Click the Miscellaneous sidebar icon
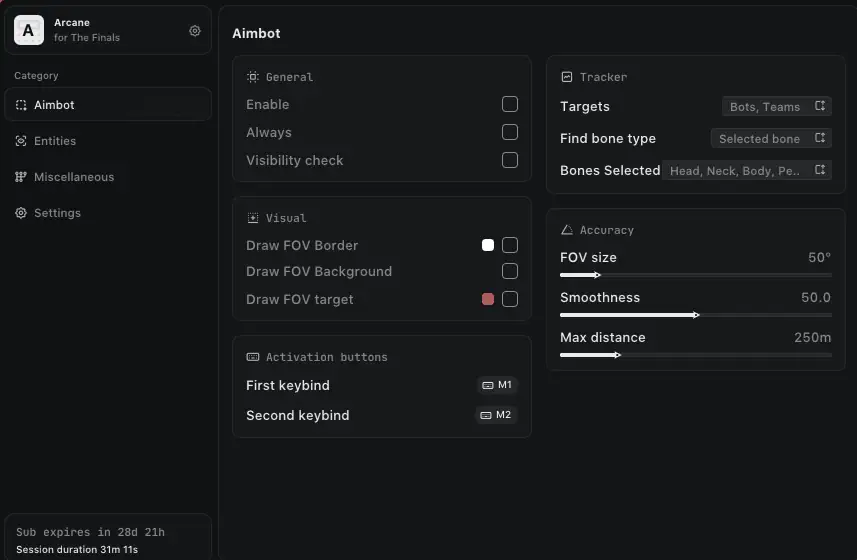 [x=21, y=177]
